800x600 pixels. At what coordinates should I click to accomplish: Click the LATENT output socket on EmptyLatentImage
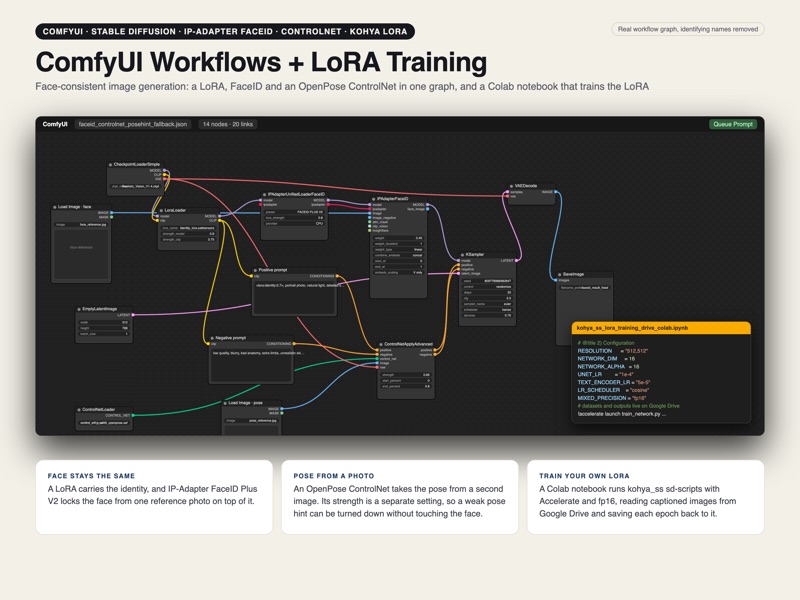133,315
